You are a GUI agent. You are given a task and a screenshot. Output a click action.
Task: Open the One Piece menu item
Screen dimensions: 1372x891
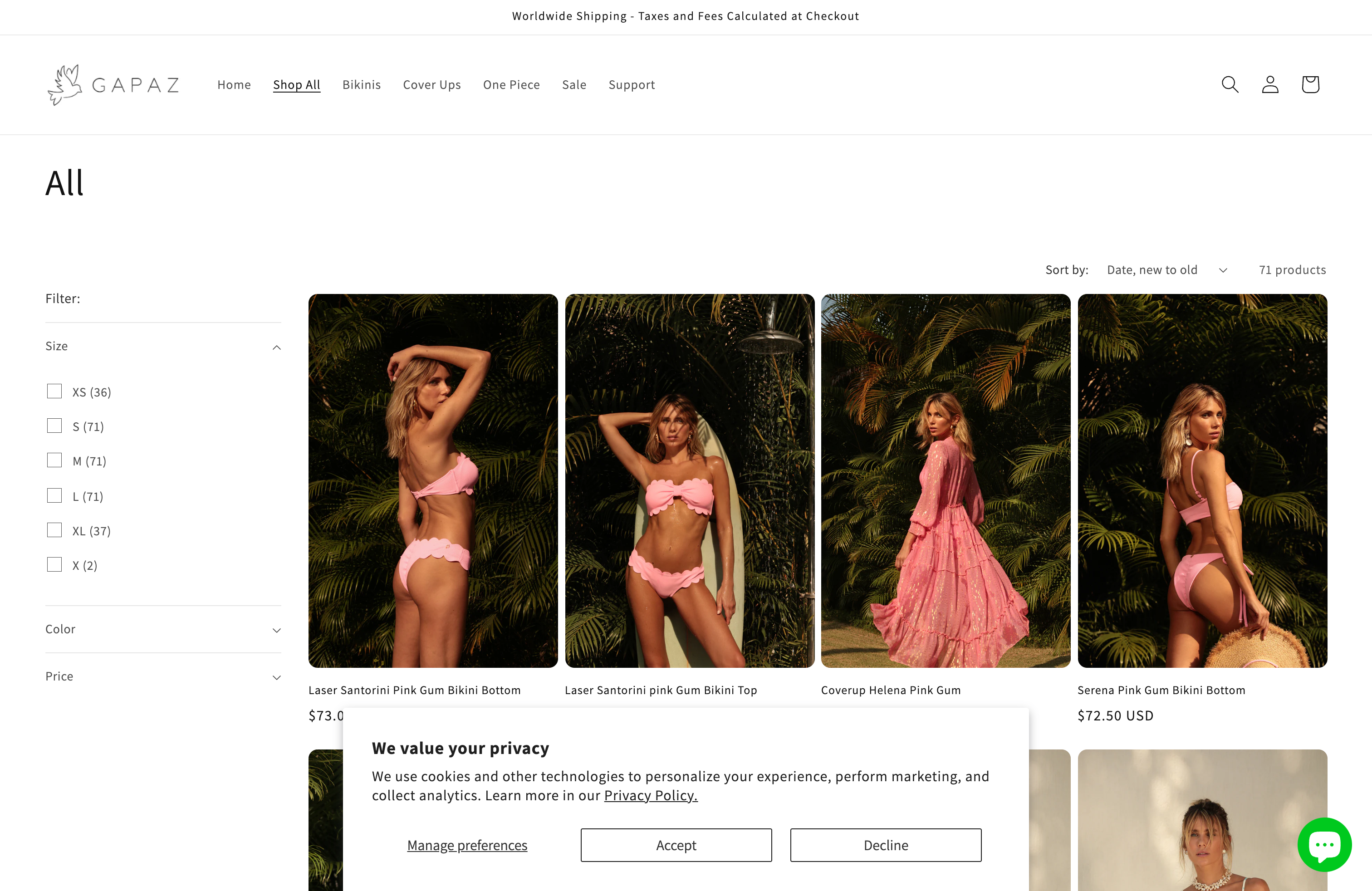coord(511,85)
